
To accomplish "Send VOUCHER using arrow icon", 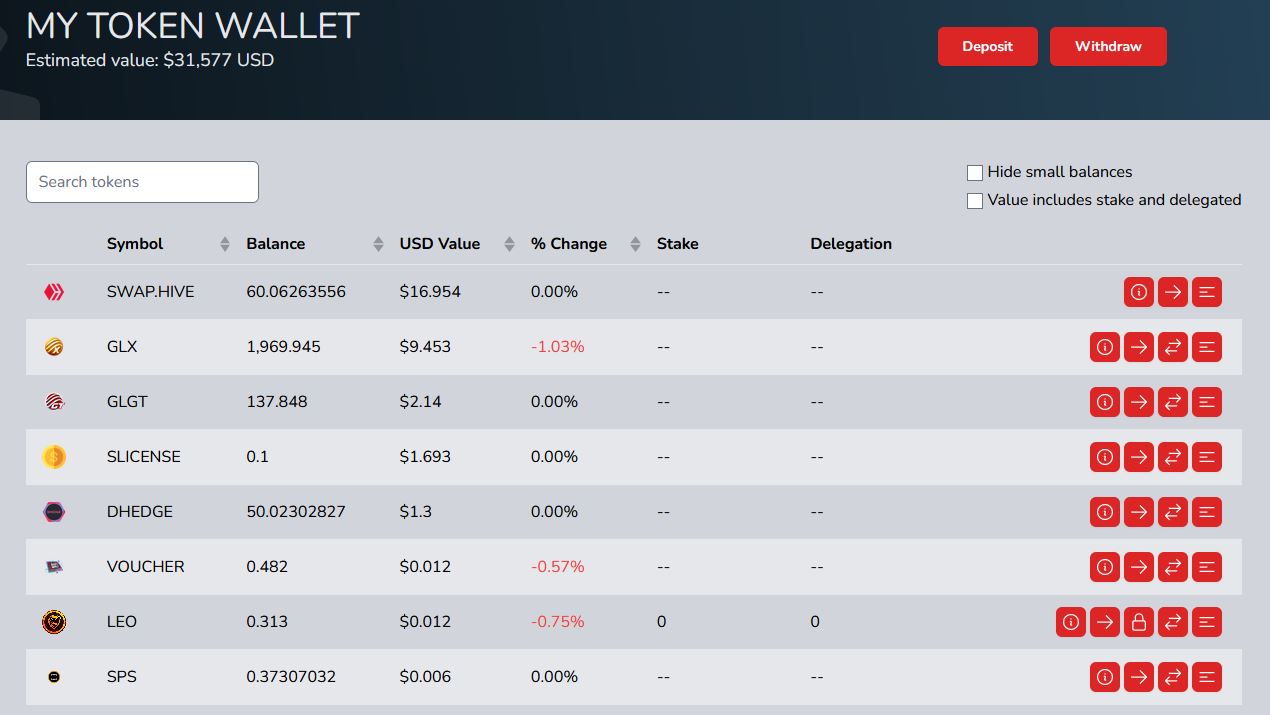I will point(1139,567).
